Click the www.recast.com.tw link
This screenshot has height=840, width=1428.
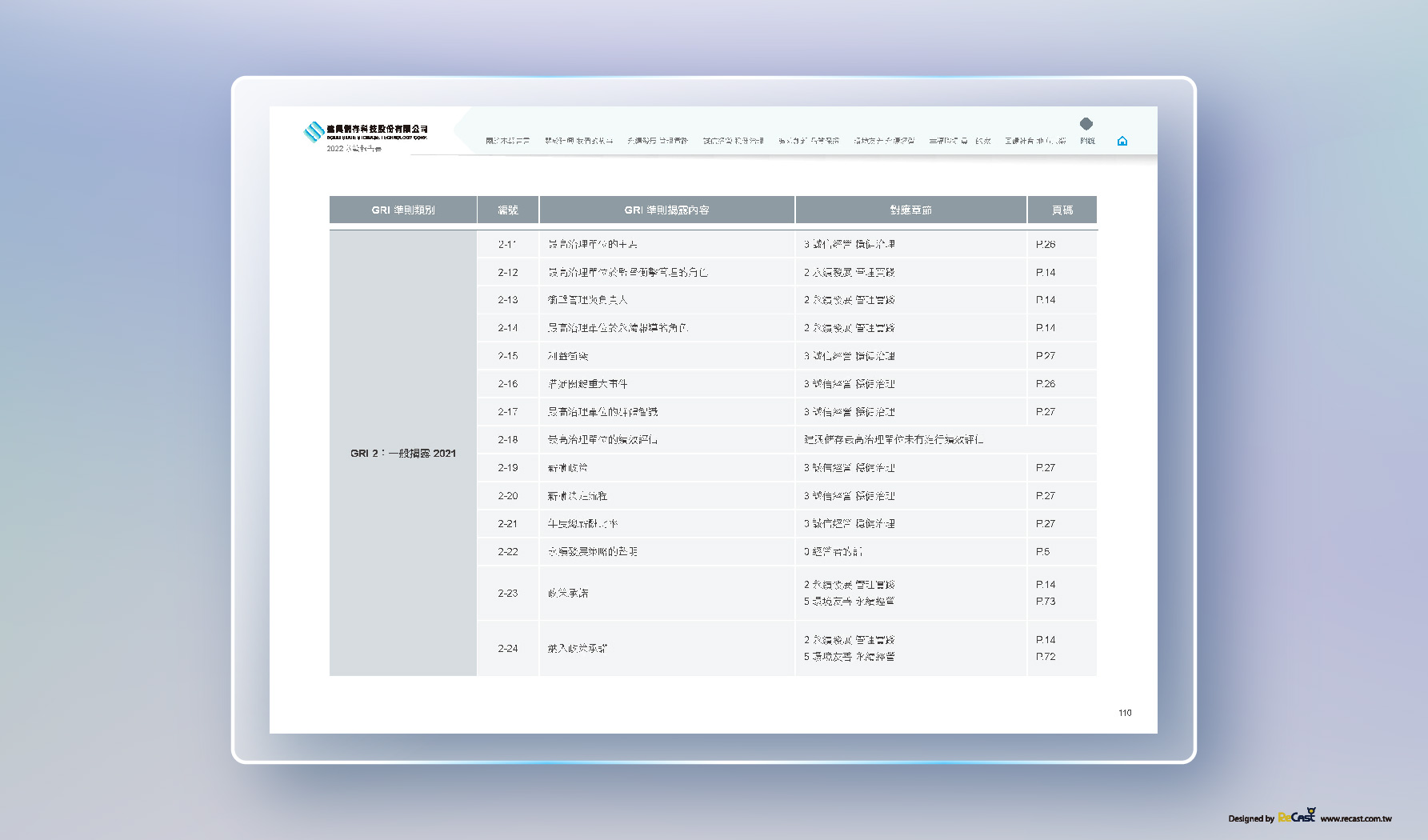coord(1356,818)
